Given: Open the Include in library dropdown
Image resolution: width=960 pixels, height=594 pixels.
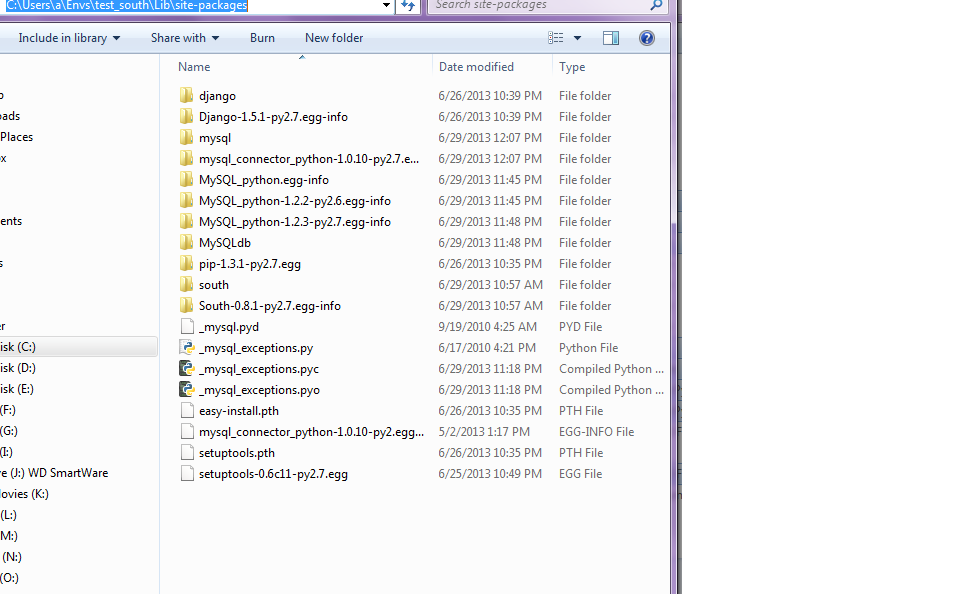Looking at the screenshot, I should (69, 38).
